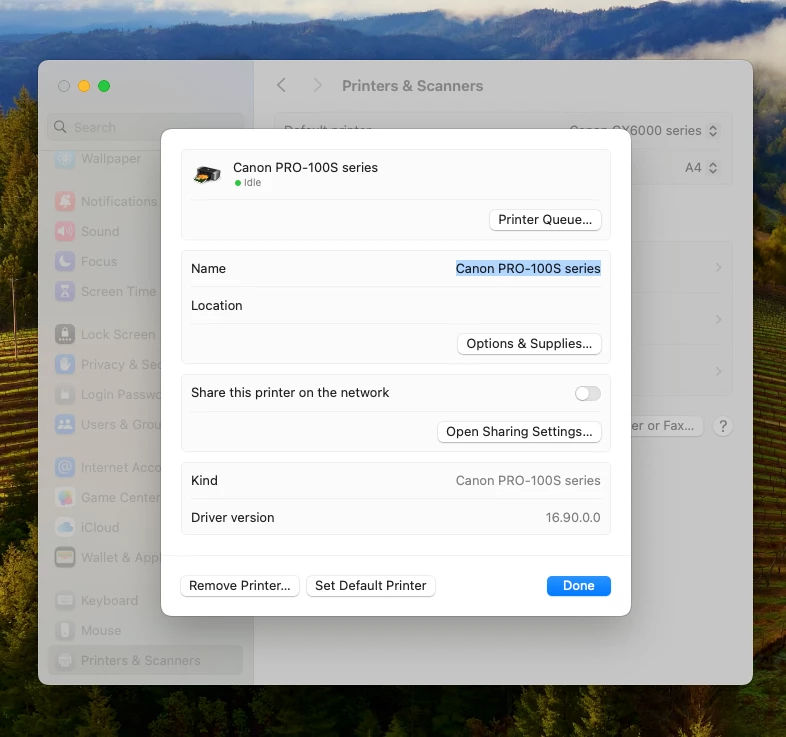786x737 pixels.
Task: Click the green Idle status dot
Action: (x=238, y=183)
